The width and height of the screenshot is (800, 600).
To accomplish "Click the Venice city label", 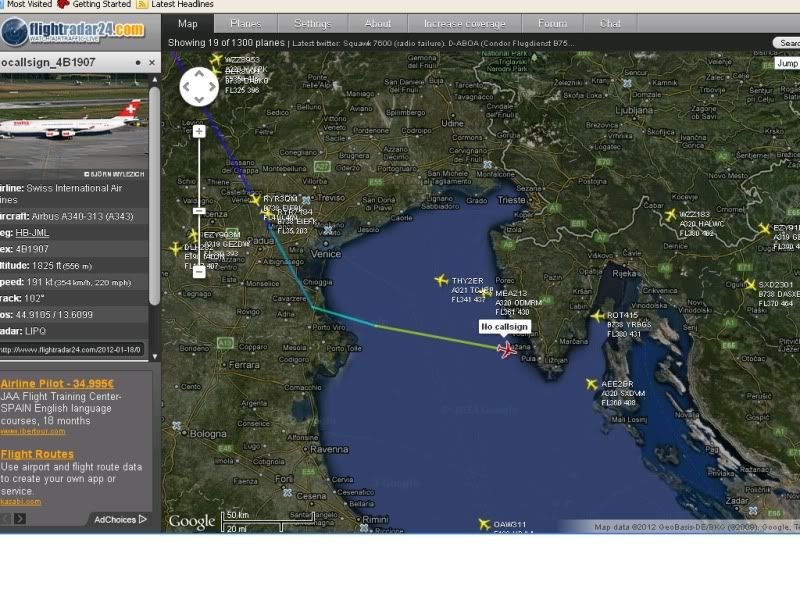I will [x=326, y=254].
